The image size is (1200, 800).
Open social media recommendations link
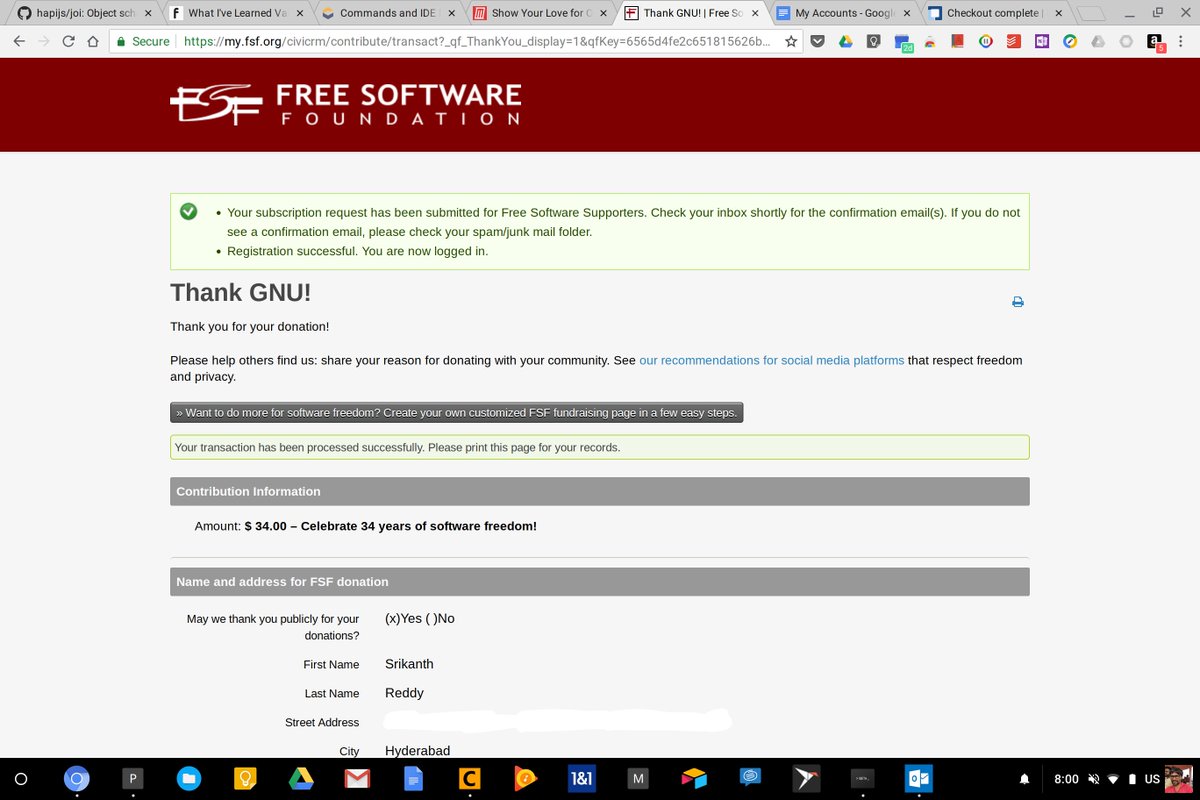click(772, 360)
